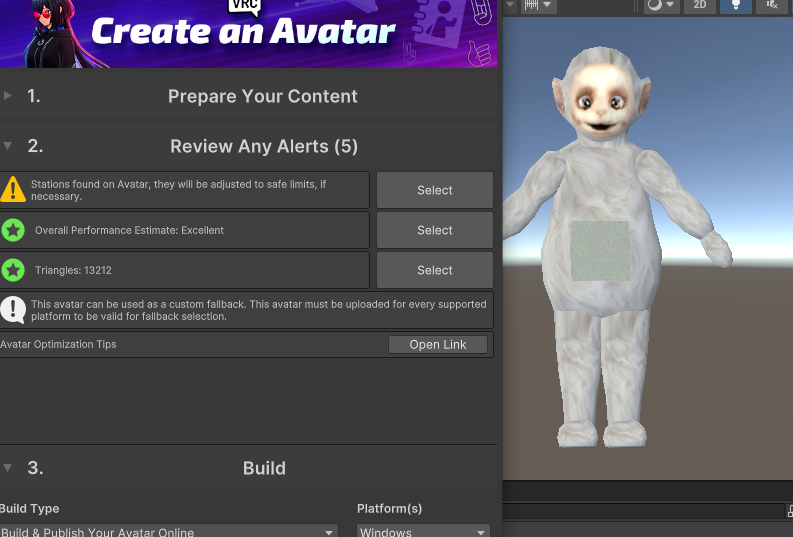This screenshot has width=793, height=537.
Task: Click the 'Review Any Alerts (5)' heading
Action: tap(264, 146)
